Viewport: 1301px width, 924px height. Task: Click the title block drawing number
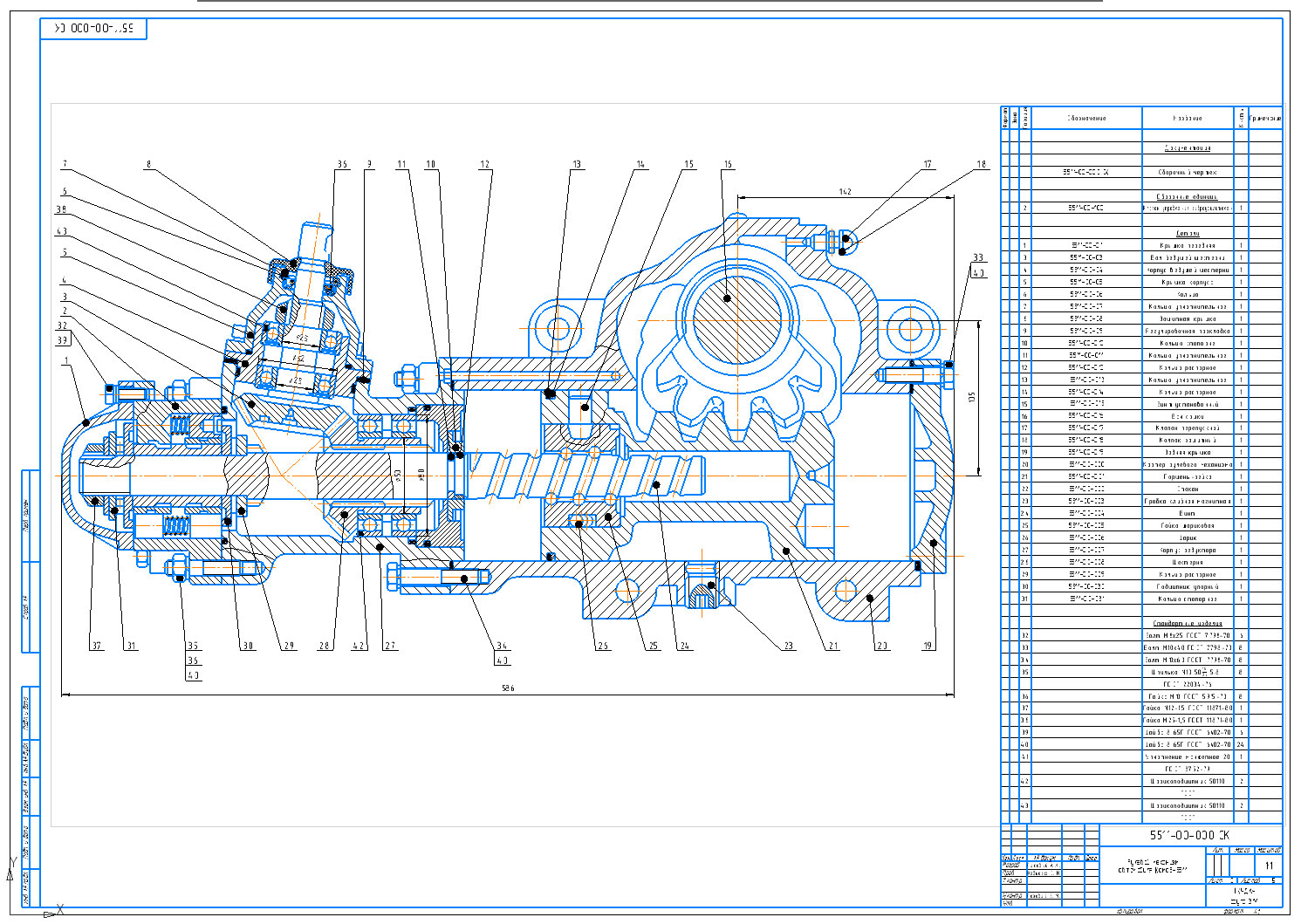pos(1189,835)
